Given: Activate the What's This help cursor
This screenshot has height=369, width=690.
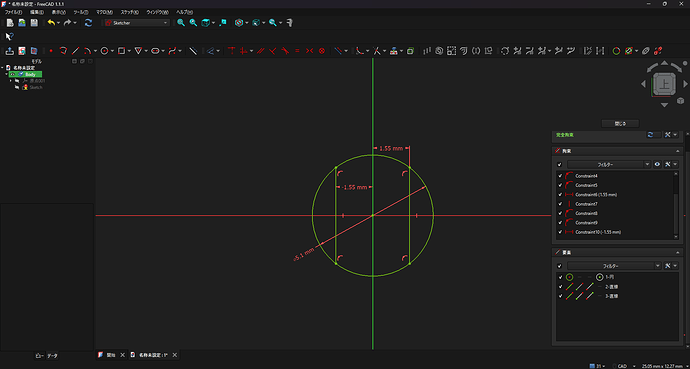Looking at the screenshot, I should [9, 37].
